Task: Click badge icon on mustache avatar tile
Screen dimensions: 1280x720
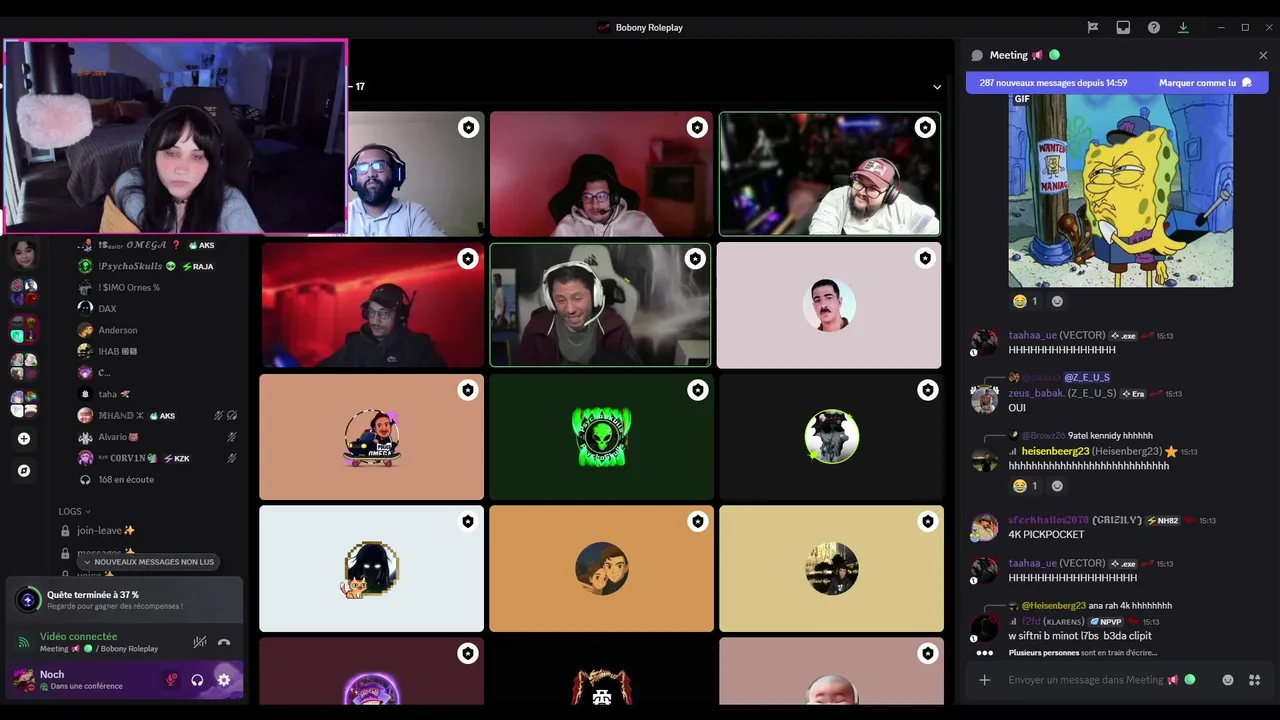Action: click(925, 259)
